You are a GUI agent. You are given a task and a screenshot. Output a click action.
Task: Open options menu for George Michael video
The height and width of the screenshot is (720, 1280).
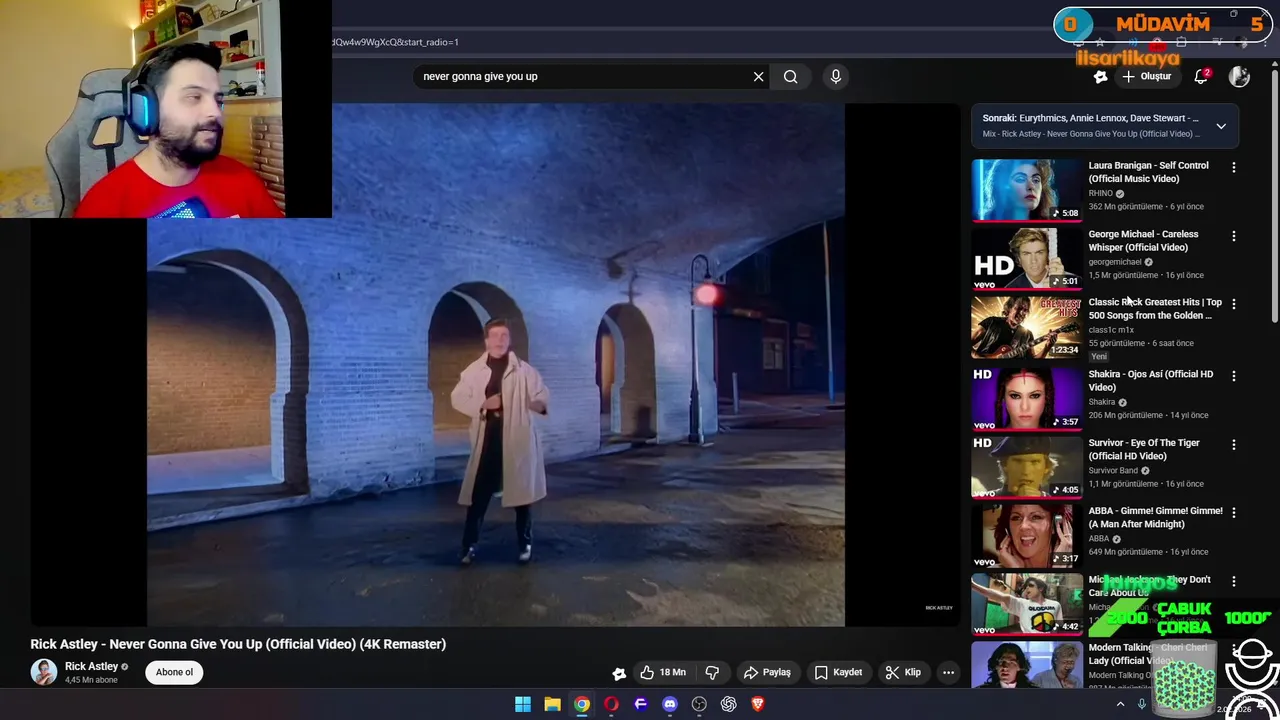(x=1233, y=236)
